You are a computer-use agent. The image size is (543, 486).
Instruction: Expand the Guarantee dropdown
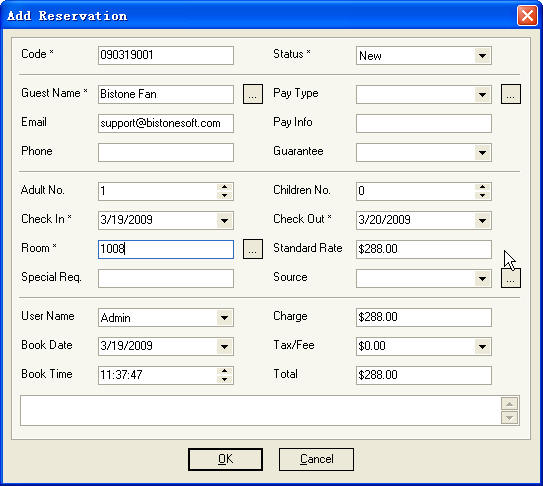click(x=482, y=152)
